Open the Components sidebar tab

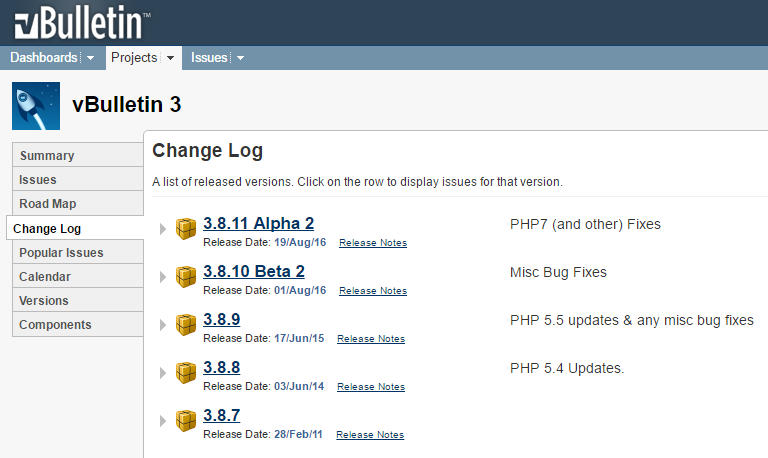click(x=78, y=324)
